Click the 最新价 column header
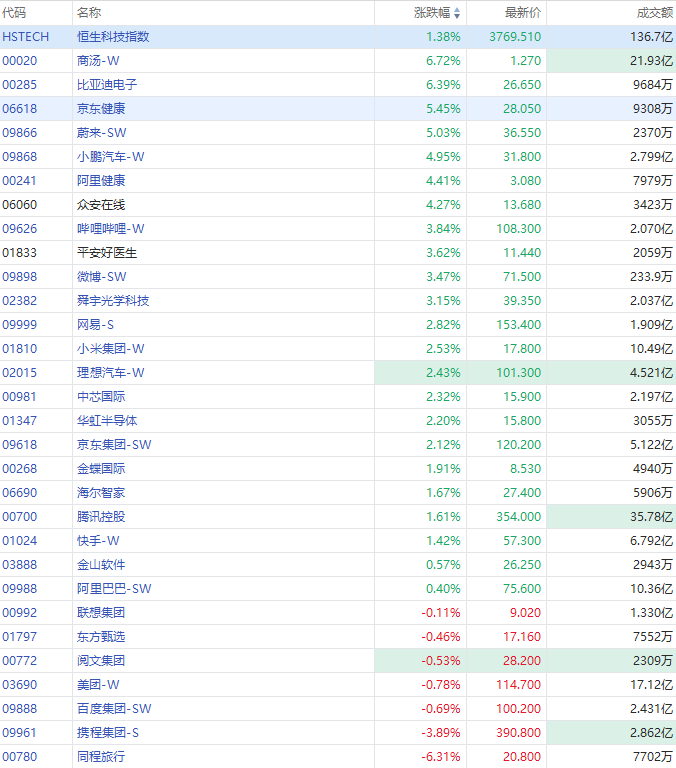This screenshot has height=768, width=676. pyautogui.click(x=523, y=13)
